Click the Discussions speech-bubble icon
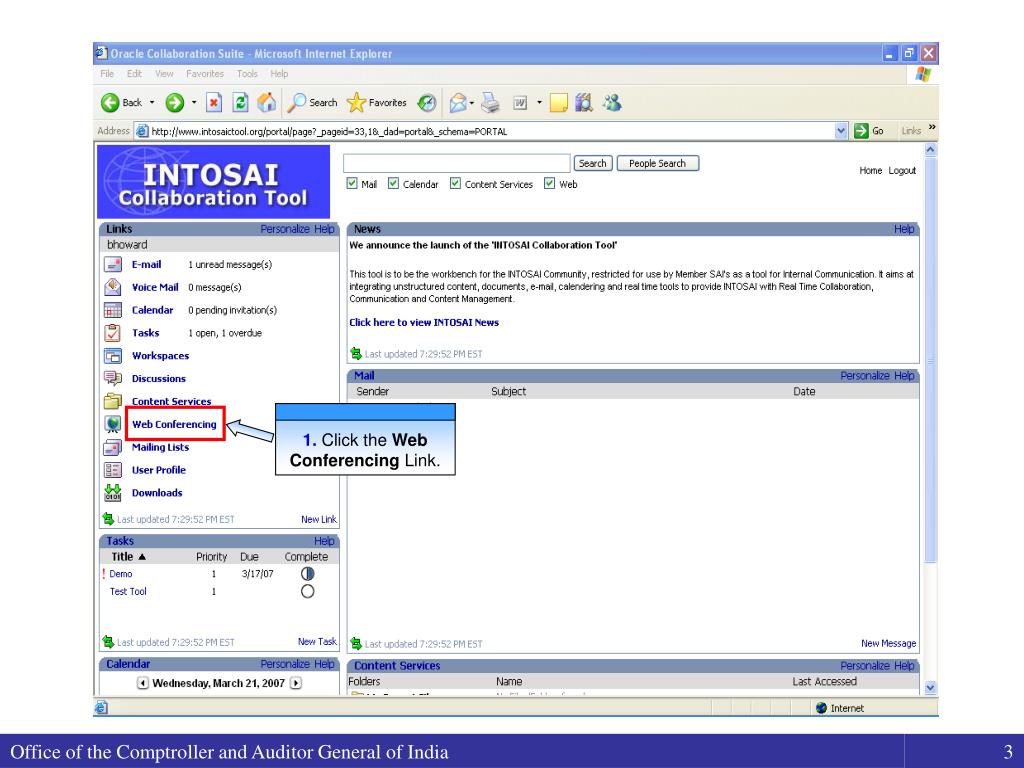 click(x=113, y=379)
